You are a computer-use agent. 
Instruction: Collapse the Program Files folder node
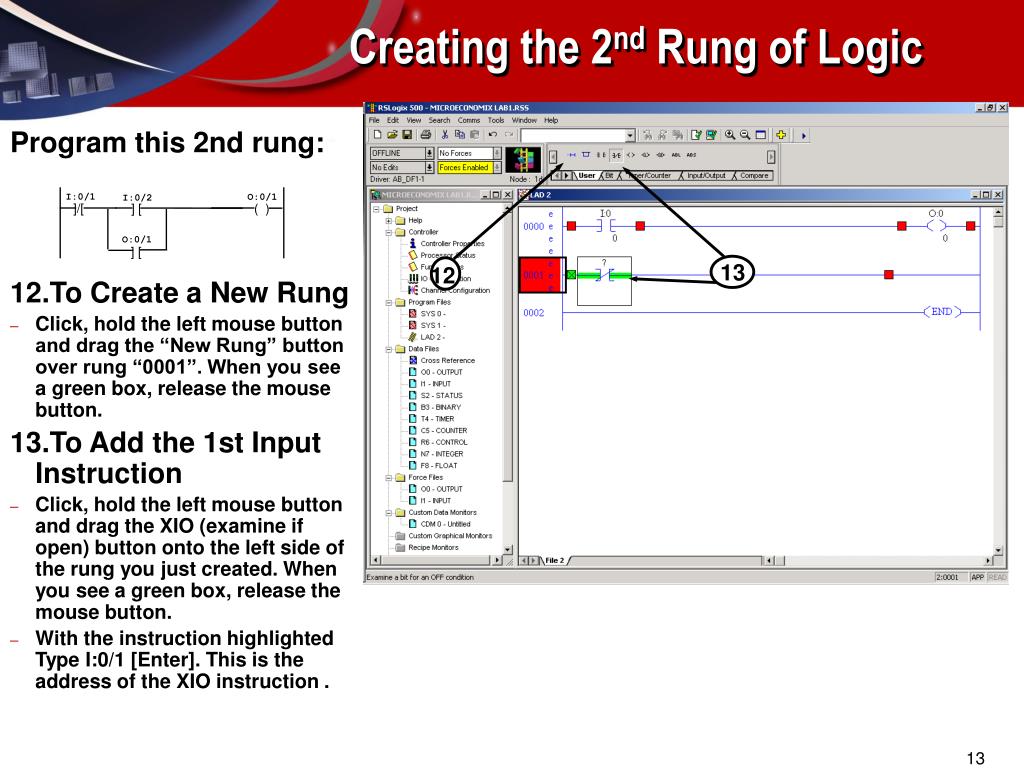[x=389, y=303]
